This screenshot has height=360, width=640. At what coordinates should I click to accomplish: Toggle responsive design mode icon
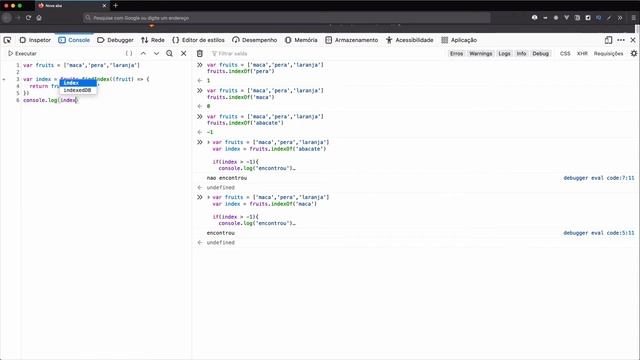pyautogui.click(x=609, y=40)
